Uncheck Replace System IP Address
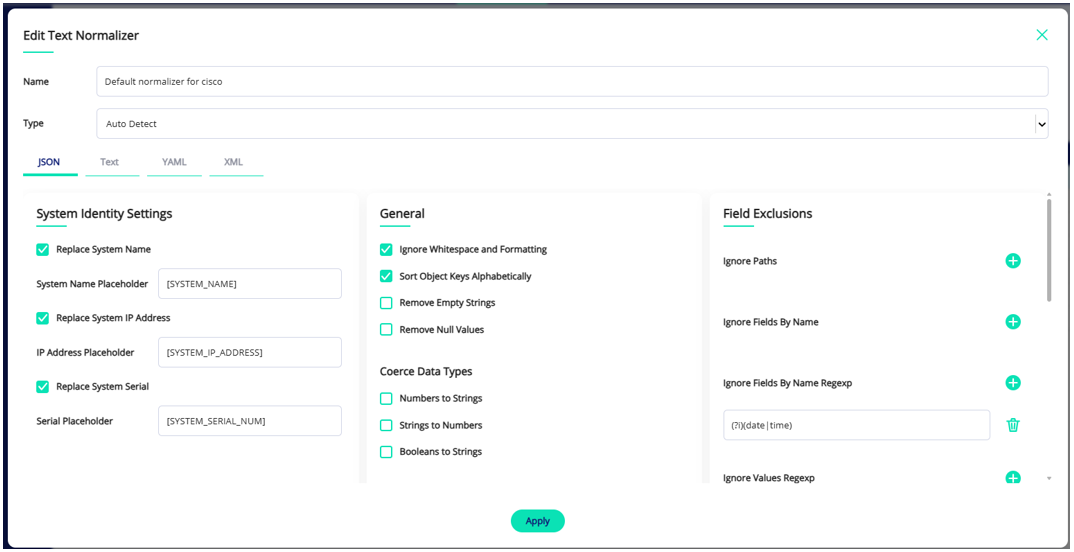 [x=42, y=318]
